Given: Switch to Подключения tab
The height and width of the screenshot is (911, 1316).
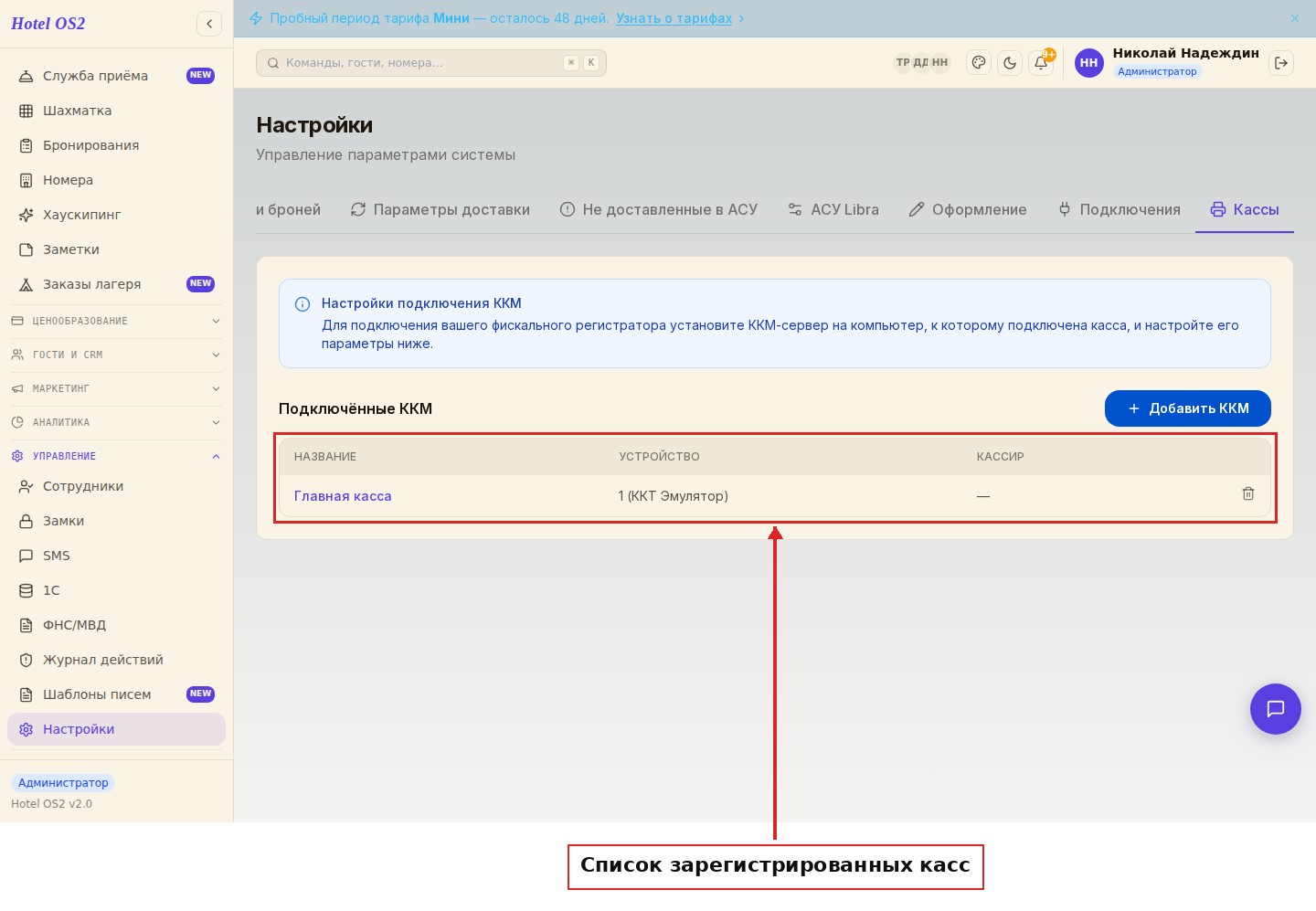Looking at the screenshot, I should click(x=1119, y=209).
